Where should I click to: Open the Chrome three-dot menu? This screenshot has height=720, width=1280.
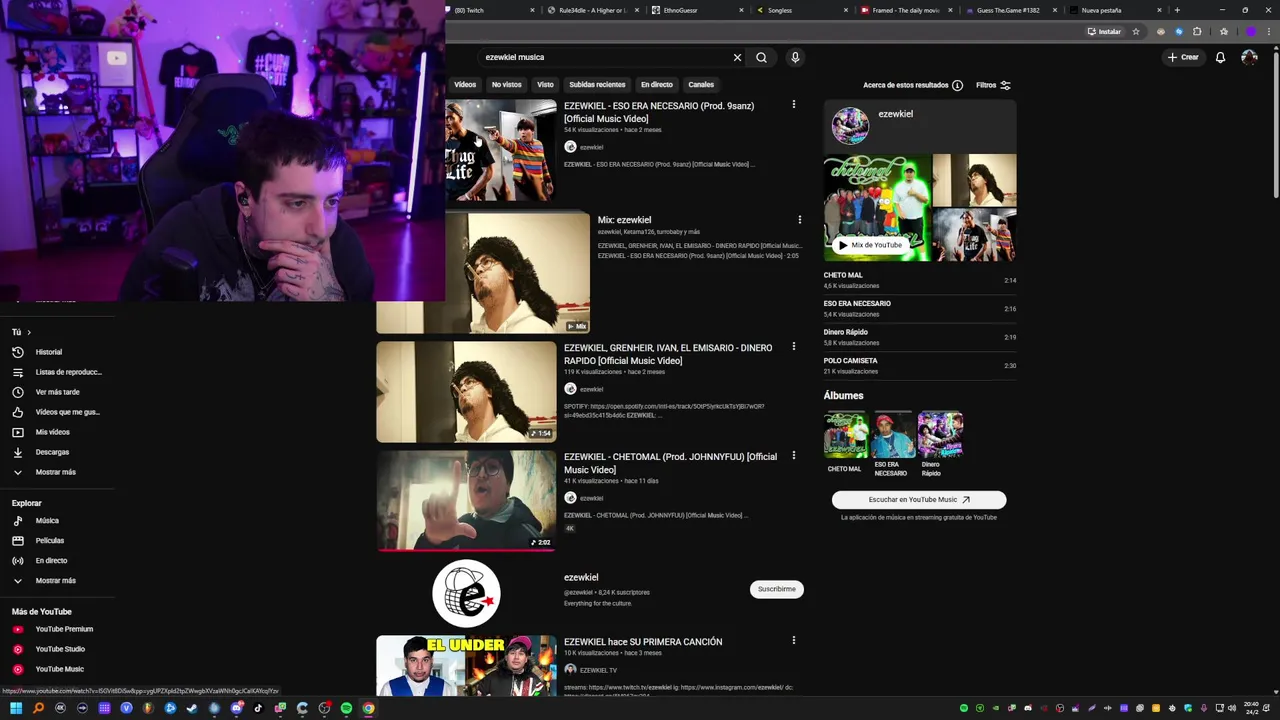tap(1269, 31)
